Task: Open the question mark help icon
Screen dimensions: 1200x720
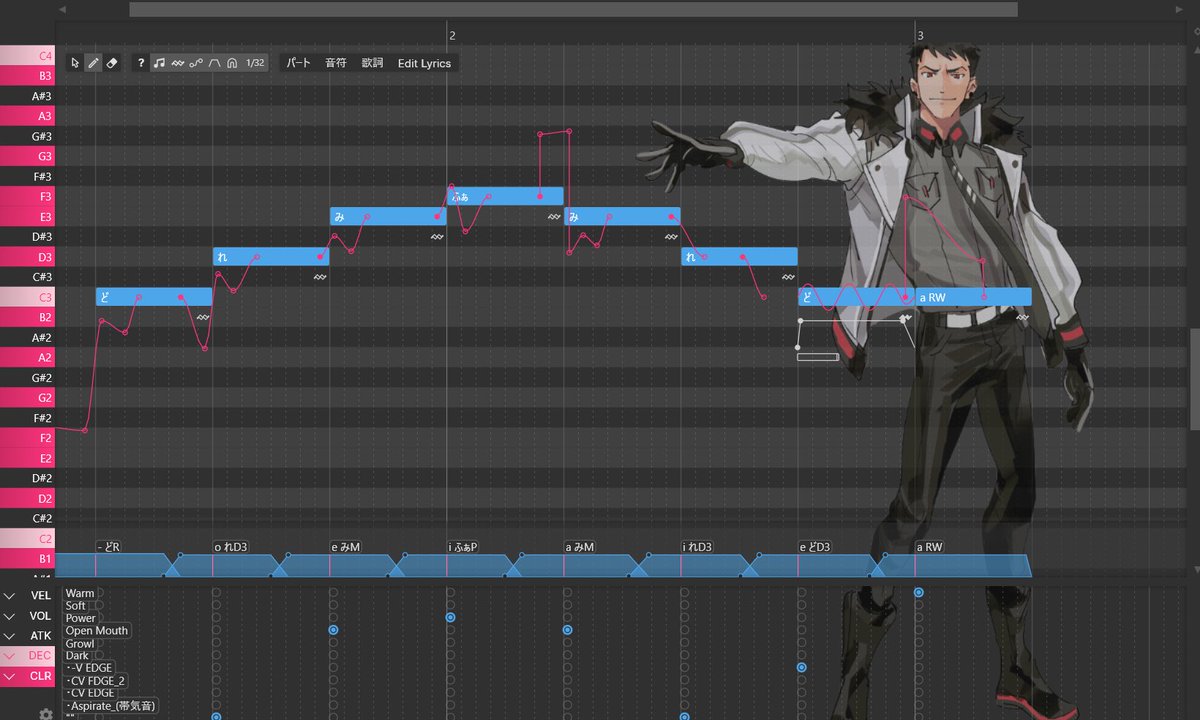Action: coord(141,63)
